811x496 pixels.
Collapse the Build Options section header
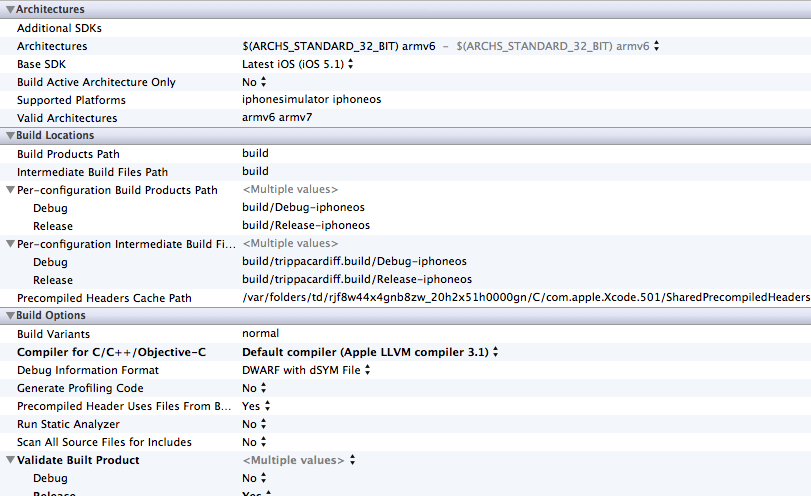pos(10,316)
